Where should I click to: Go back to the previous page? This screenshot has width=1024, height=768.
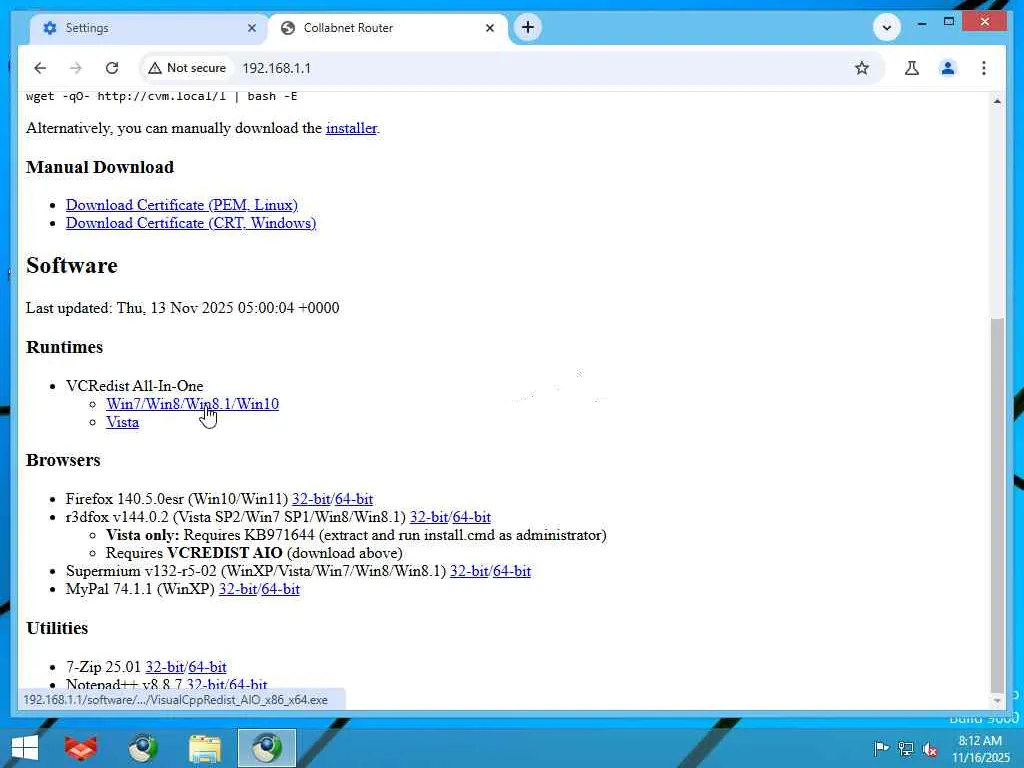40,68
